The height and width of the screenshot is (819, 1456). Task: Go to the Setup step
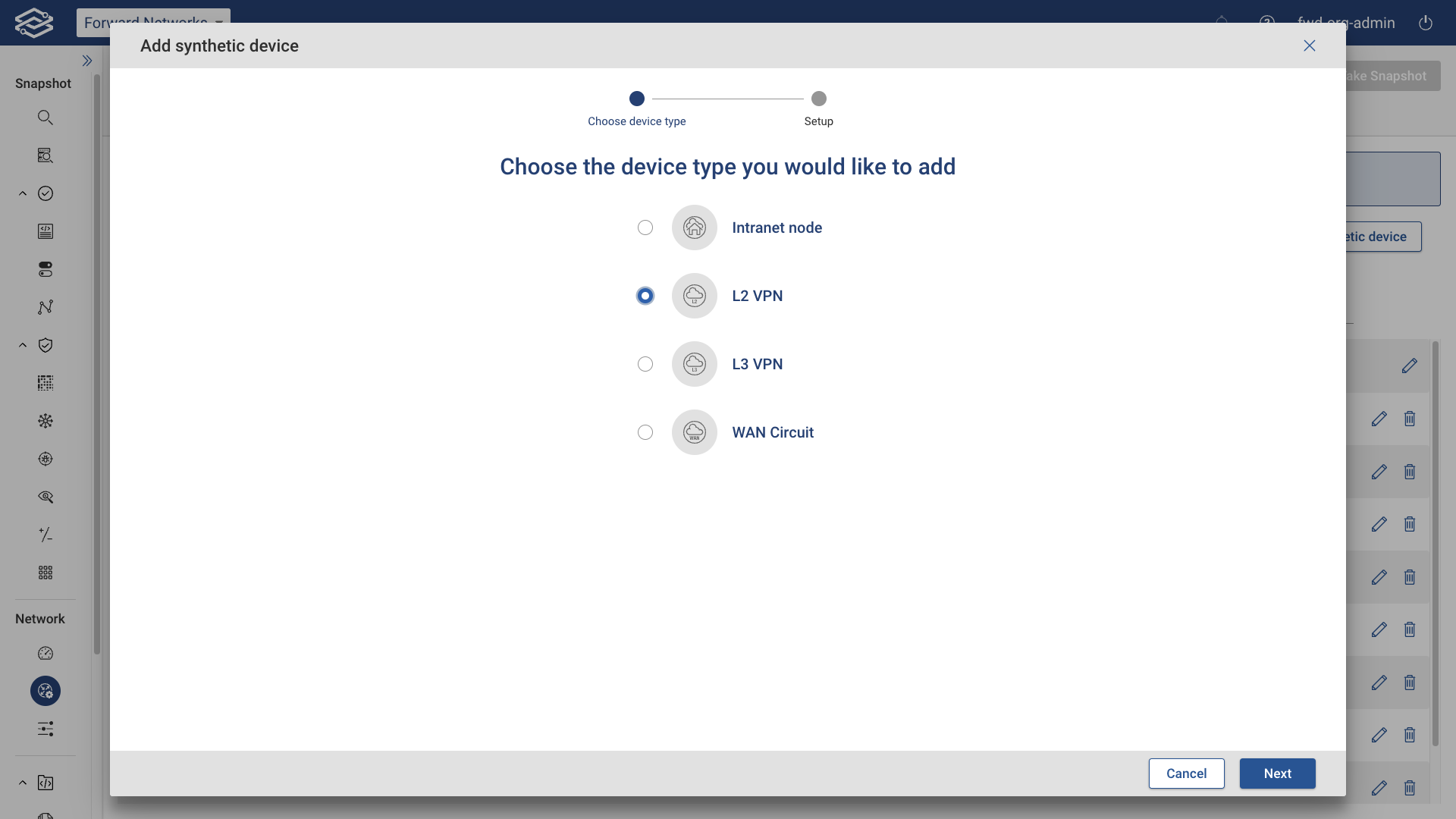point(818,99)
